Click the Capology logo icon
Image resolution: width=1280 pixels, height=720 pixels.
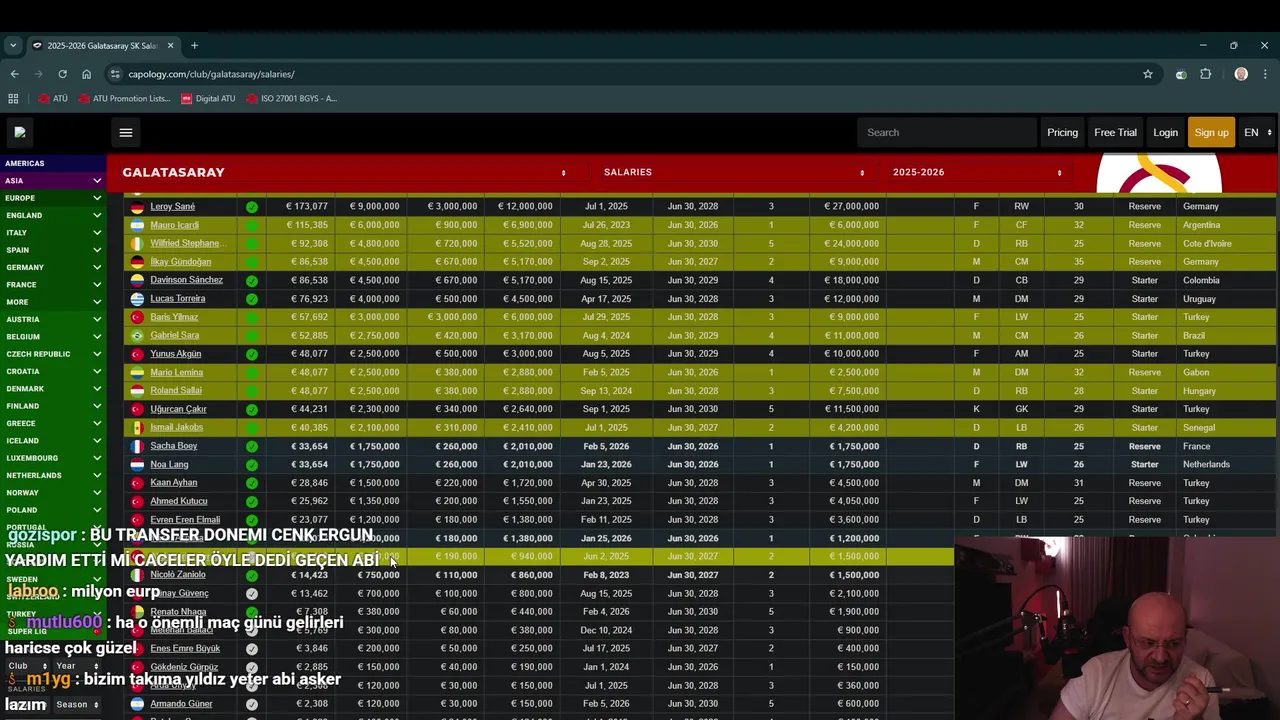[x=20, y=132]
